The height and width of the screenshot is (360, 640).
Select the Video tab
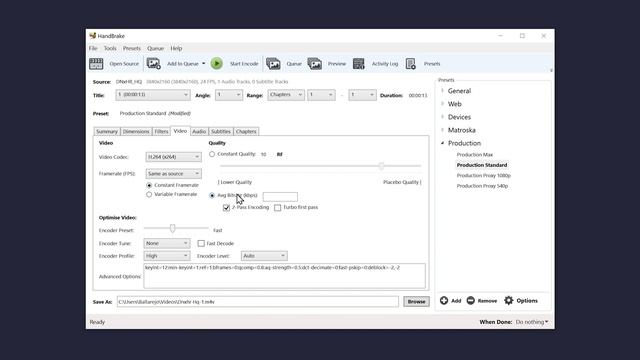[180, 131]
